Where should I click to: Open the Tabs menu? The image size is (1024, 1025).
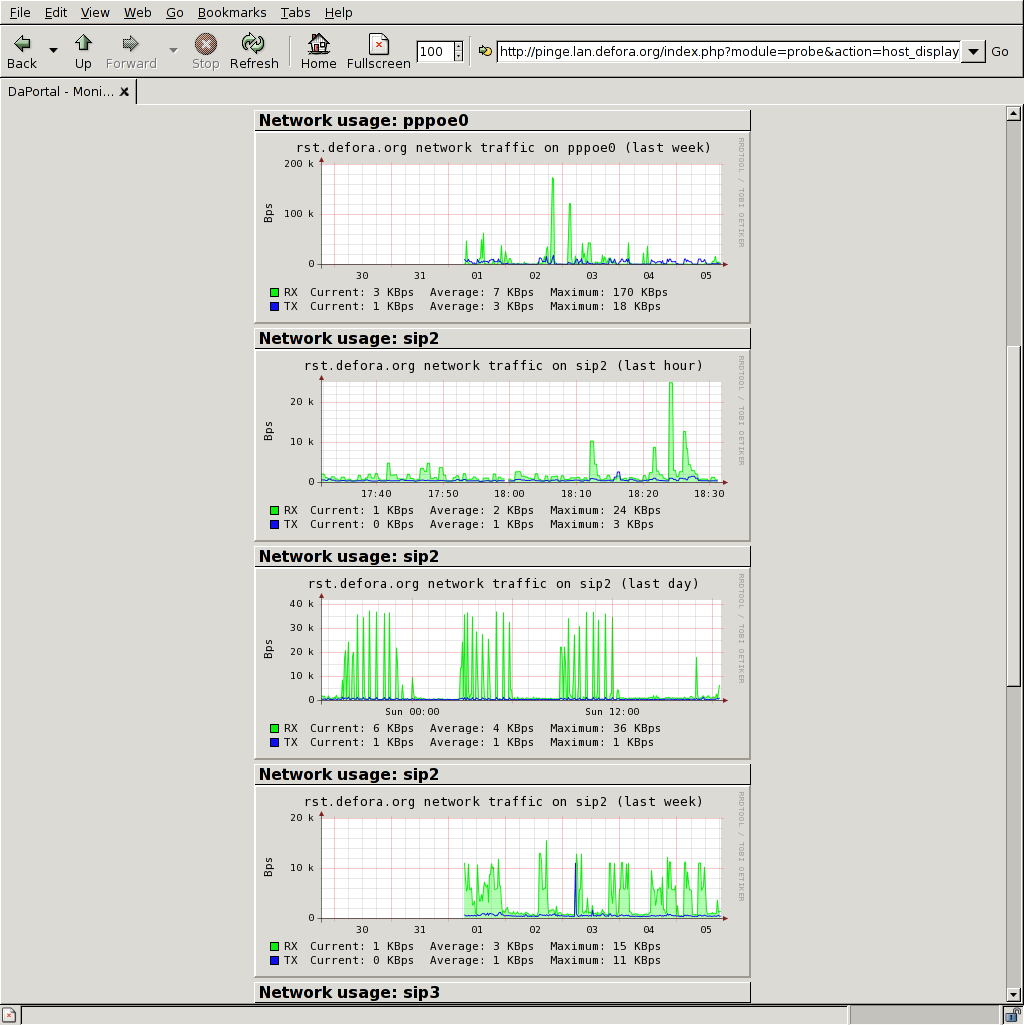click(295, 13)
